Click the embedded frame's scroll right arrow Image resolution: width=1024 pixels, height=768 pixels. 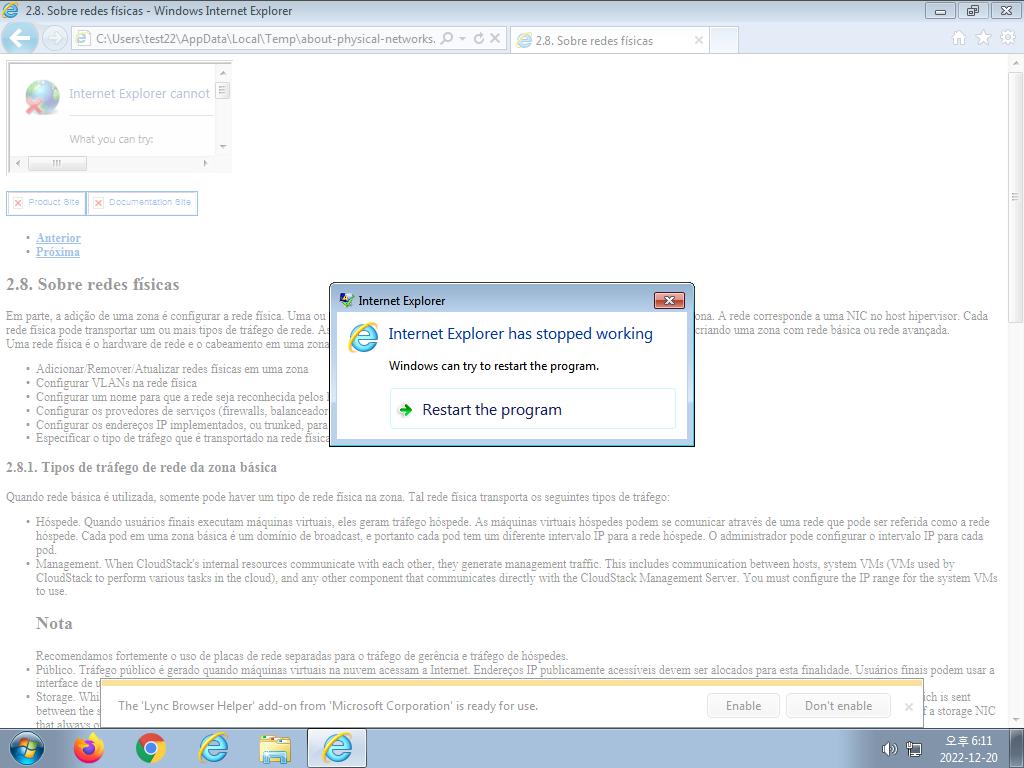[x=206, y=163]
